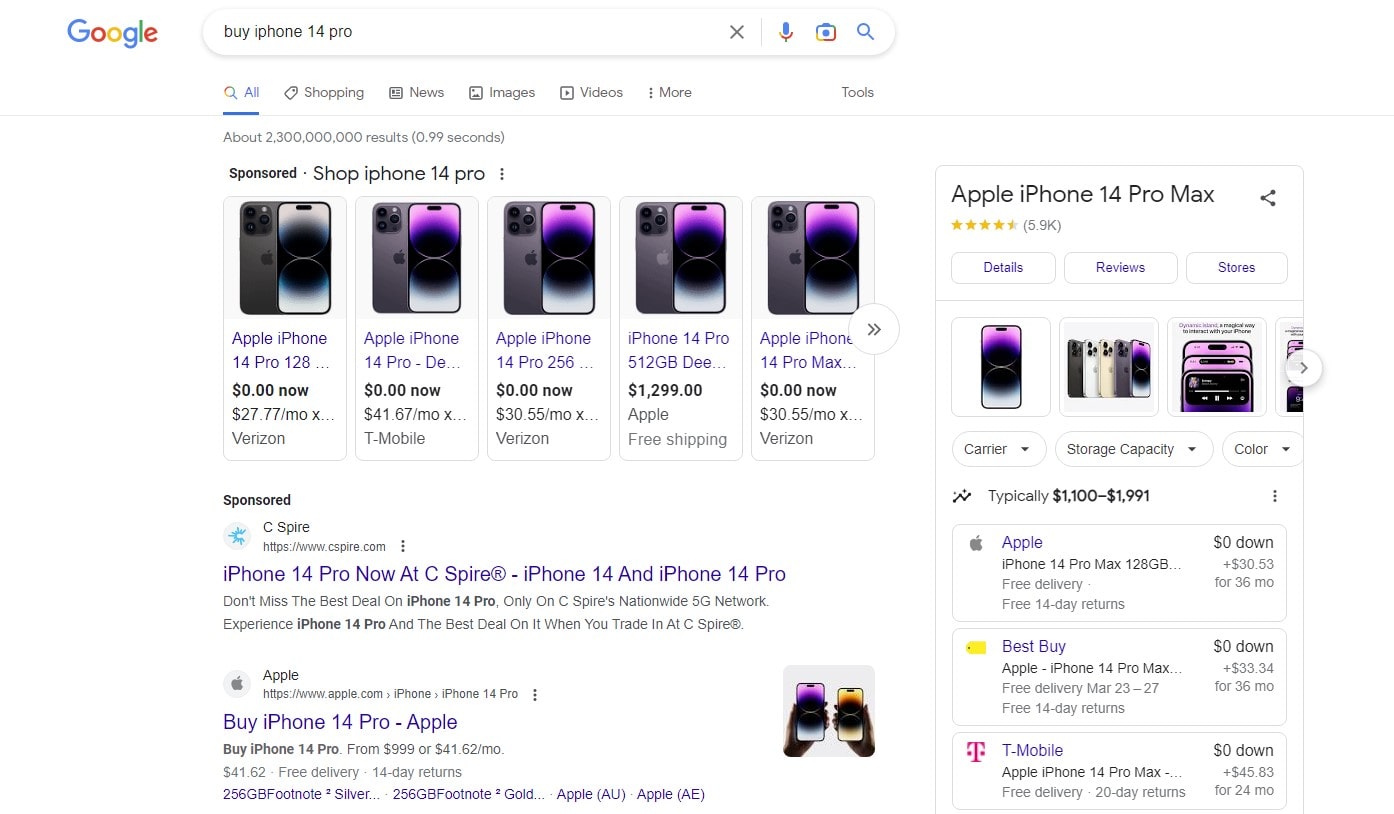The width and height of the screenshot is (1394, 814).
Task: Expand the Color filter dropdown
Action: [1262, 449]
